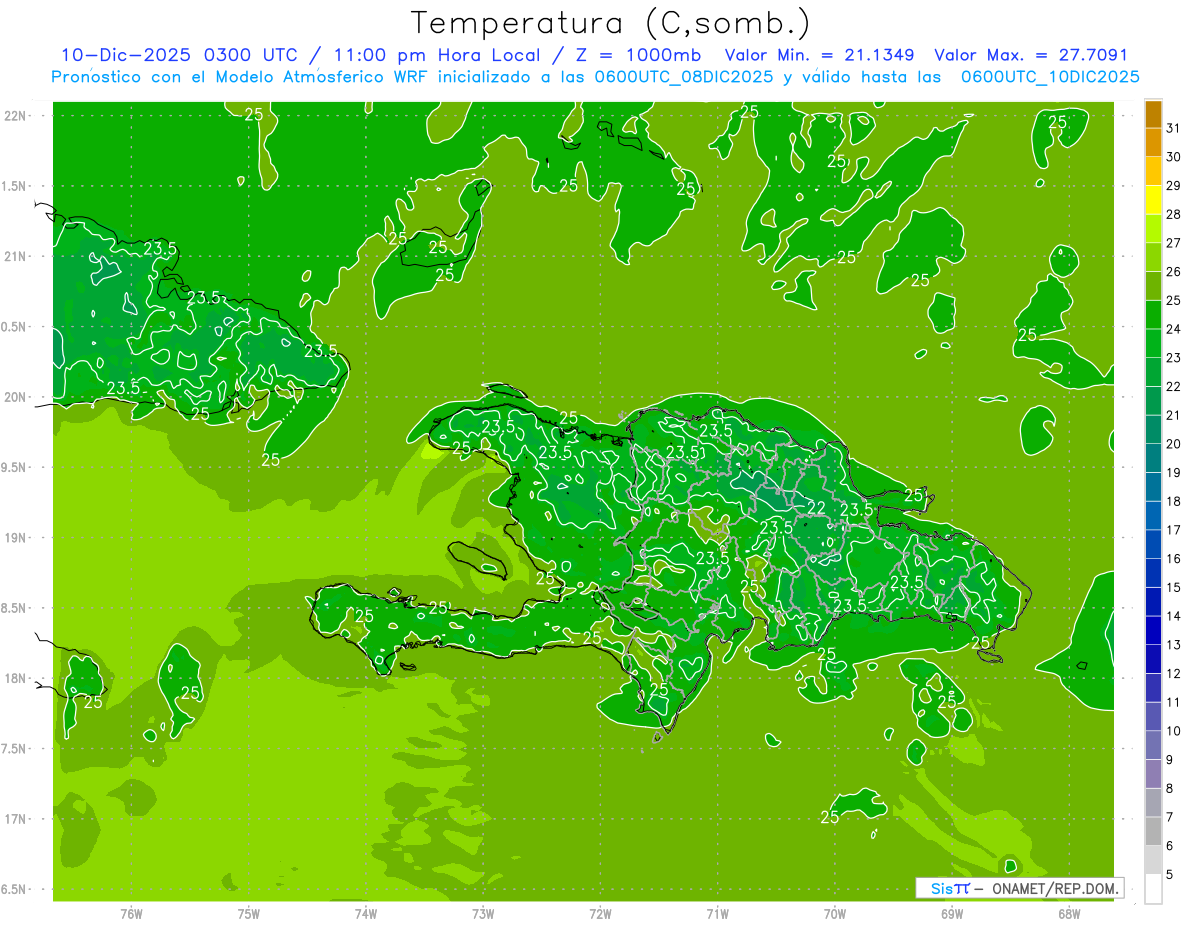Click the gray swatch between 6 and 7
The image size is (1200, 927).
click(1153, 831)
